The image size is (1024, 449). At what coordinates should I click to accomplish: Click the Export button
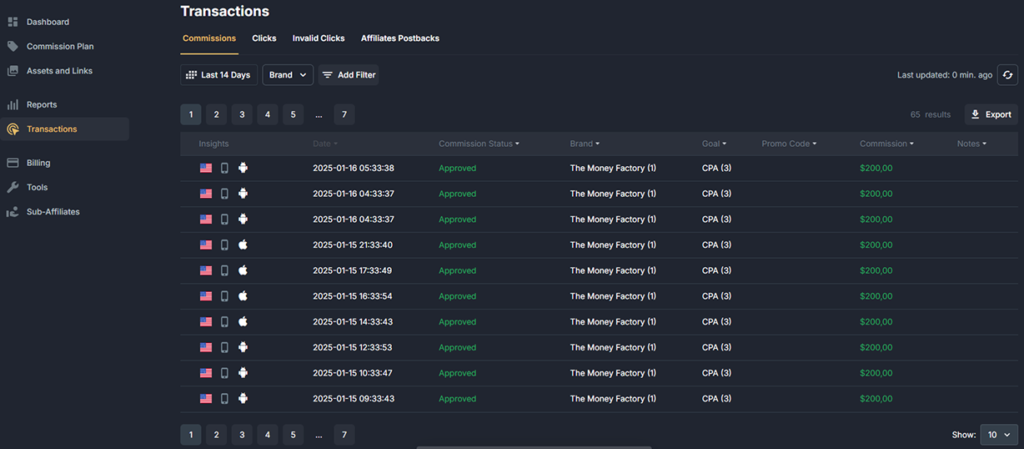(991, 115)
